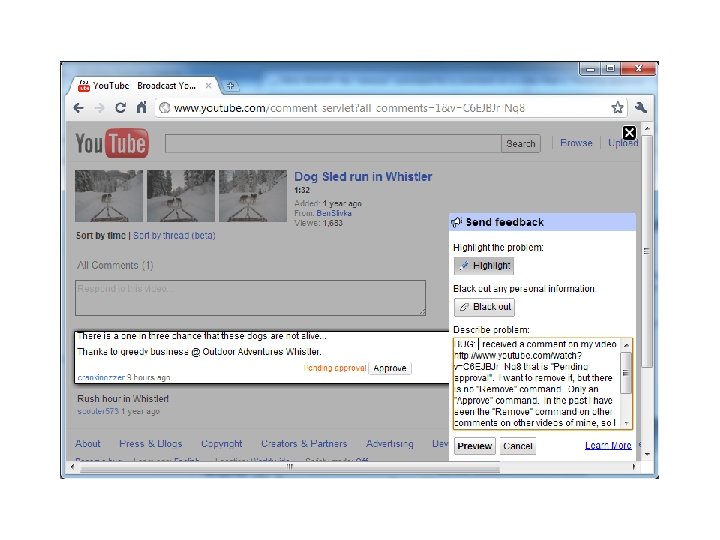Reload the page with the refresh icon
Screen dimensions: 720x540
click(120, 108)
